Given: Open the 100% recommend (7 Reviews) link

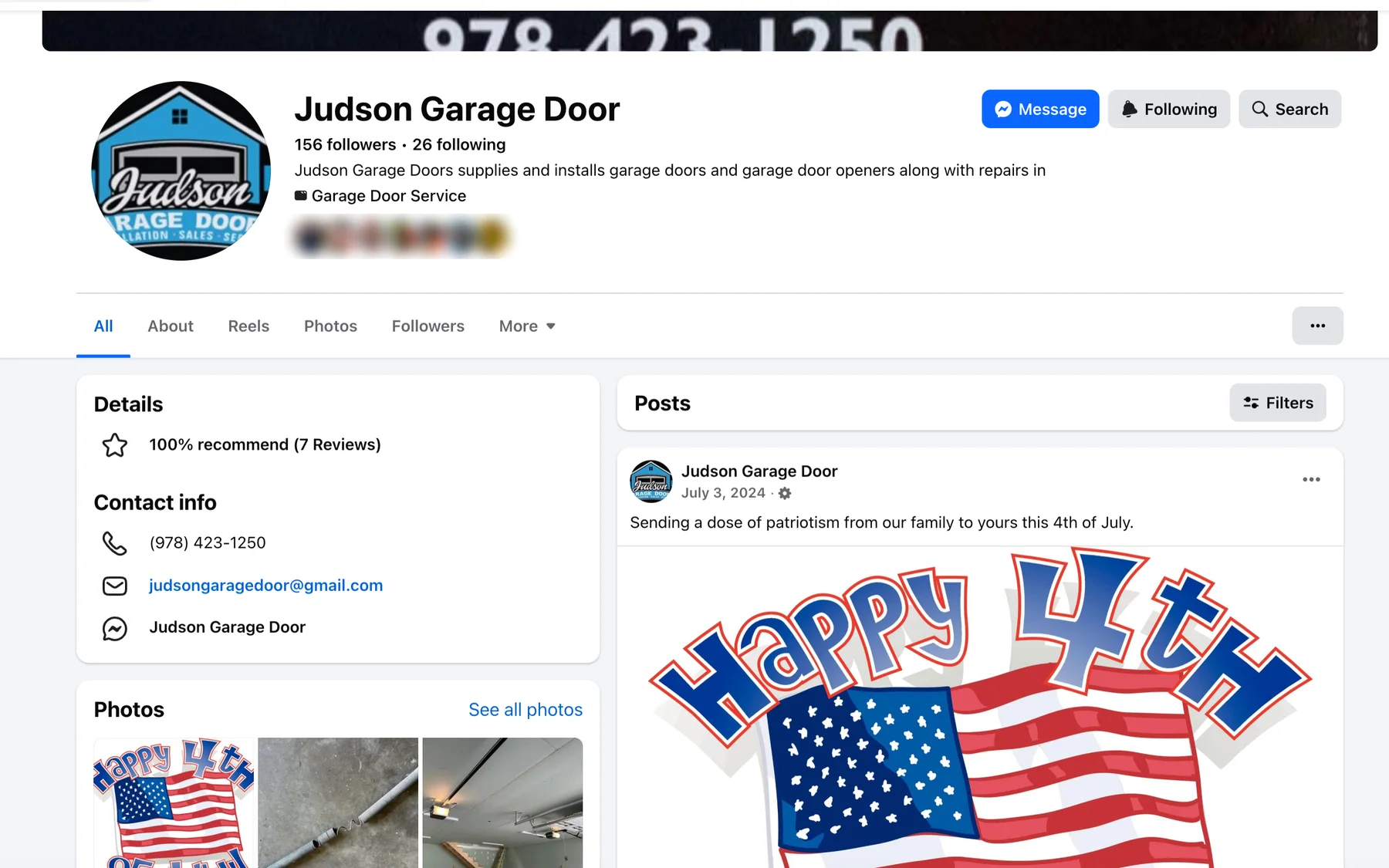Looking at the screenshot, I should point(265,445).
